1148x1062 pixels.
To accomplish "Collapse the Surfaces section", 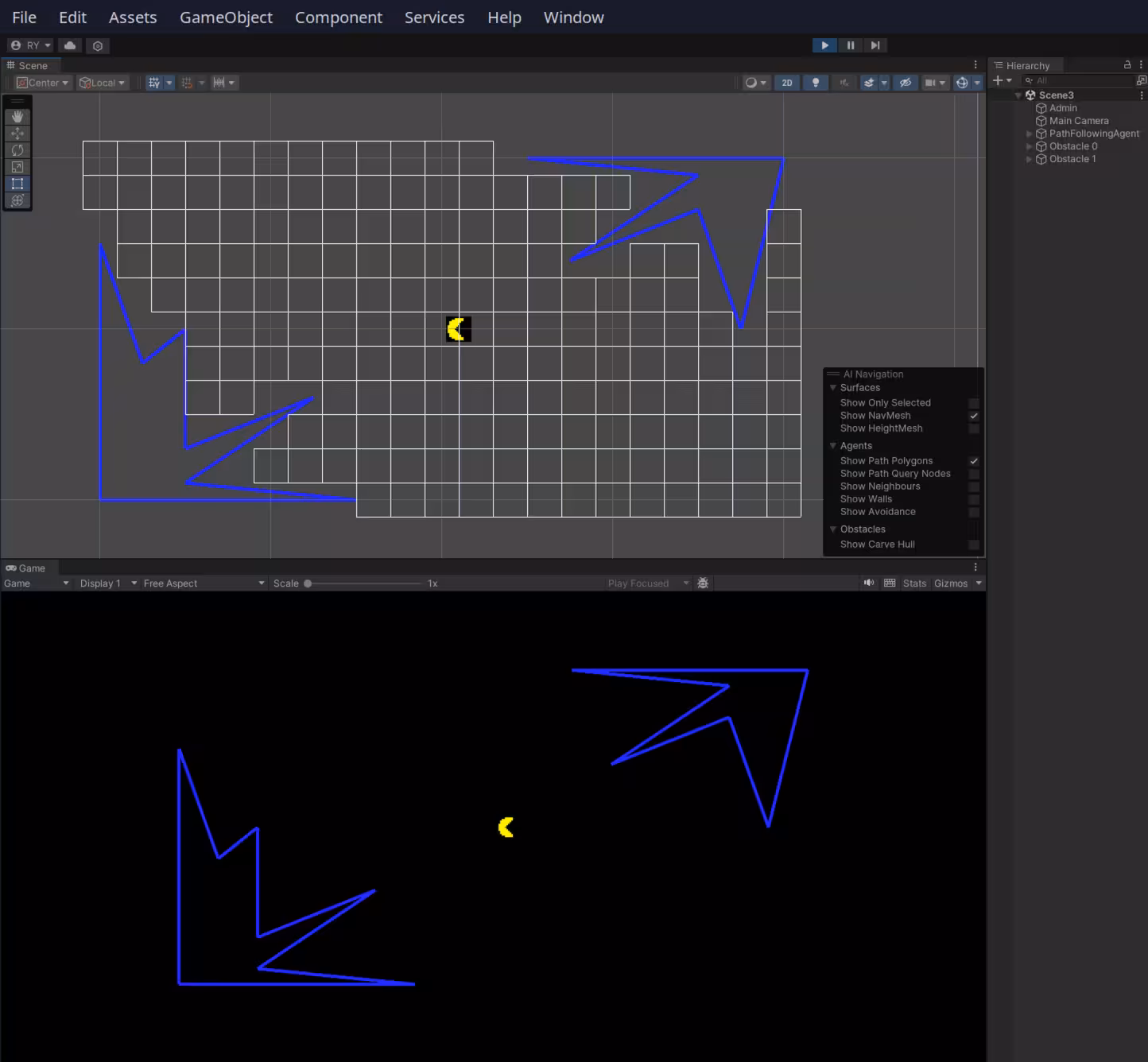I will [x=833, y=388].
